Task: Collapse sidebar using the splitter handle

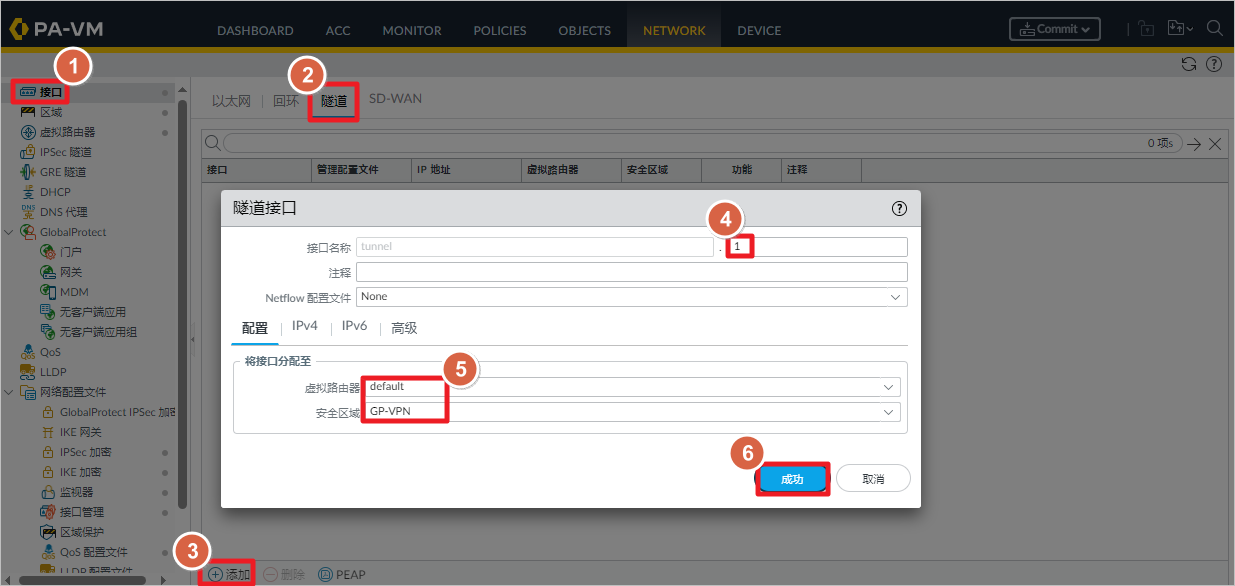Action: (x=192, y=340)
